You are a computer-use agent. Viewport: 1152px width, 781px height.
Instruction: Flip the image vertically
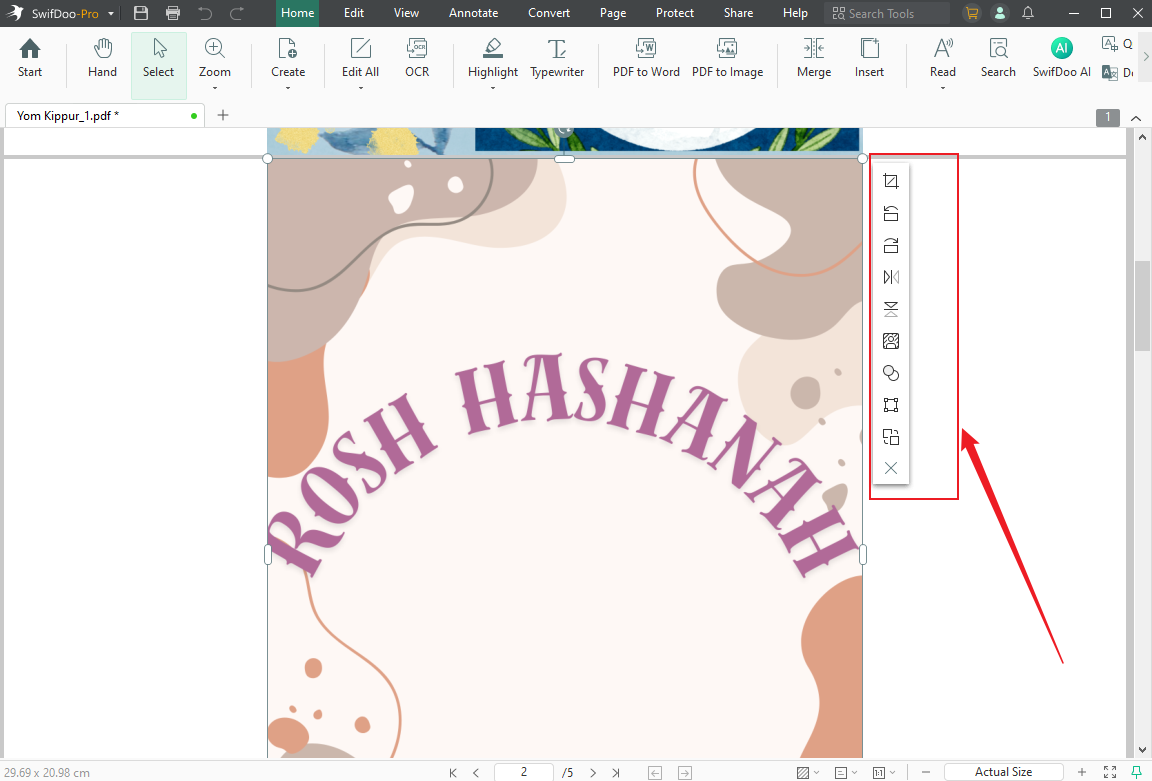point(890,309)
